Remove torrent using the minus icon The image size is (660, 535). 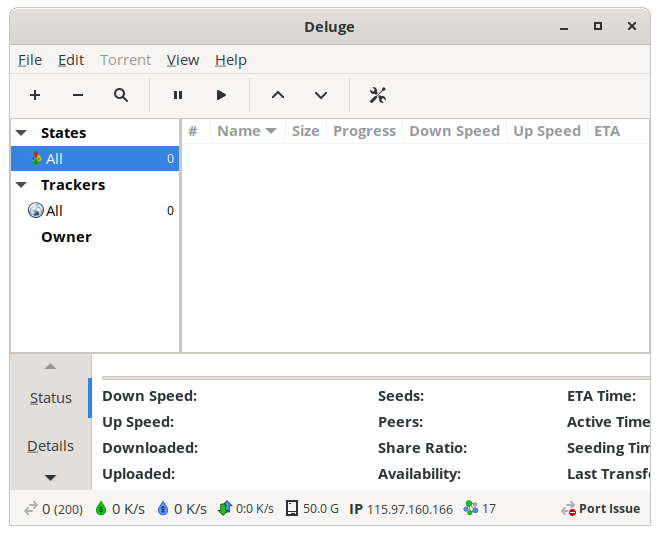(78, 95)
